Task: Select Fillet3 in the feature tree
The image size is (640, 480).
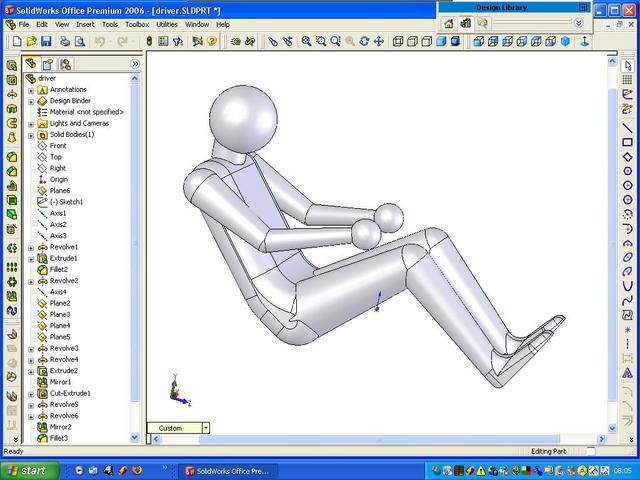Action: pyautogui.click(x=59, y=438)
